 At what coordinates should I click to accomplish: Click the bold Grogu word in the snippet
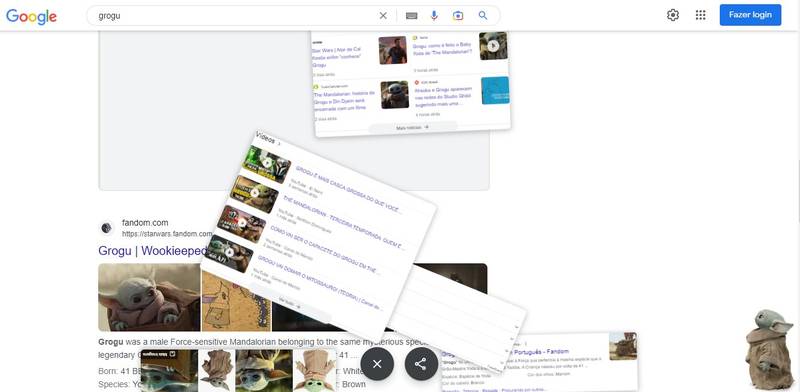(x=111, y=341)
